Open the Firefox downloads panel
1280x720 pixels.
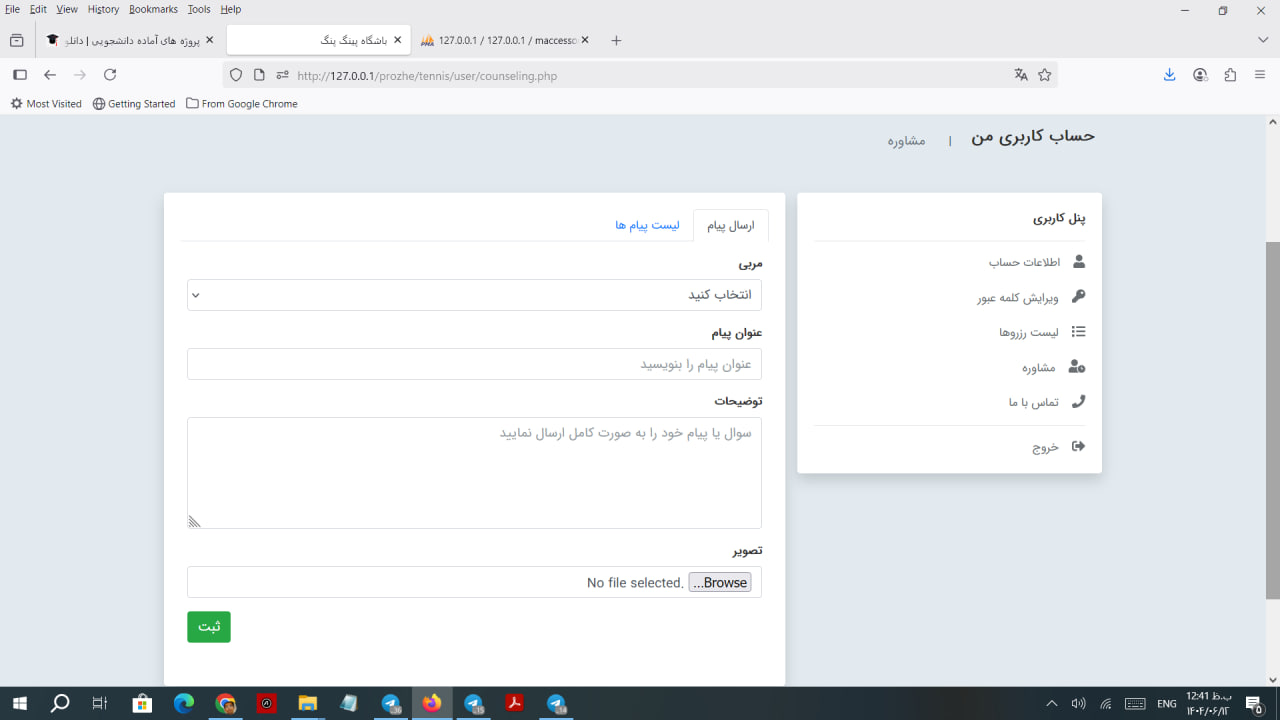tap(1169, 75)
